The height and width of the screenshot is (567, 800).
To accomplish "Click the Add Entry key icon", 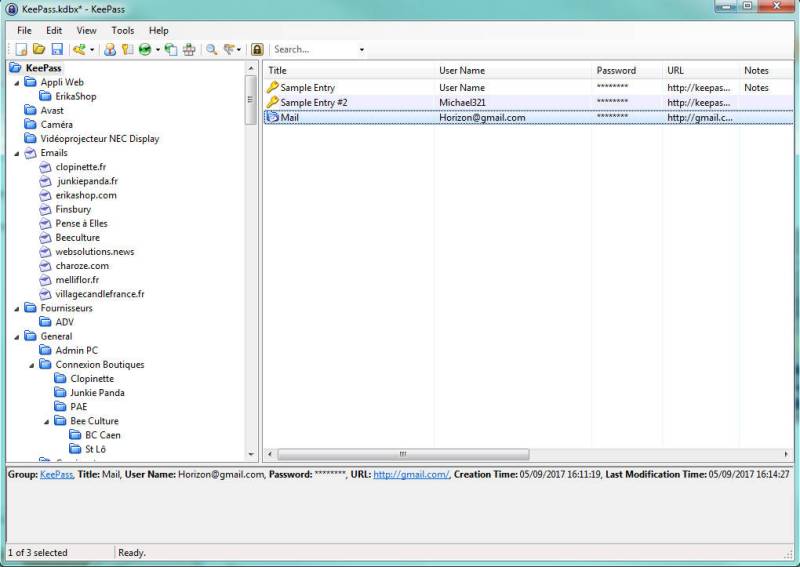I will (78, 49).
